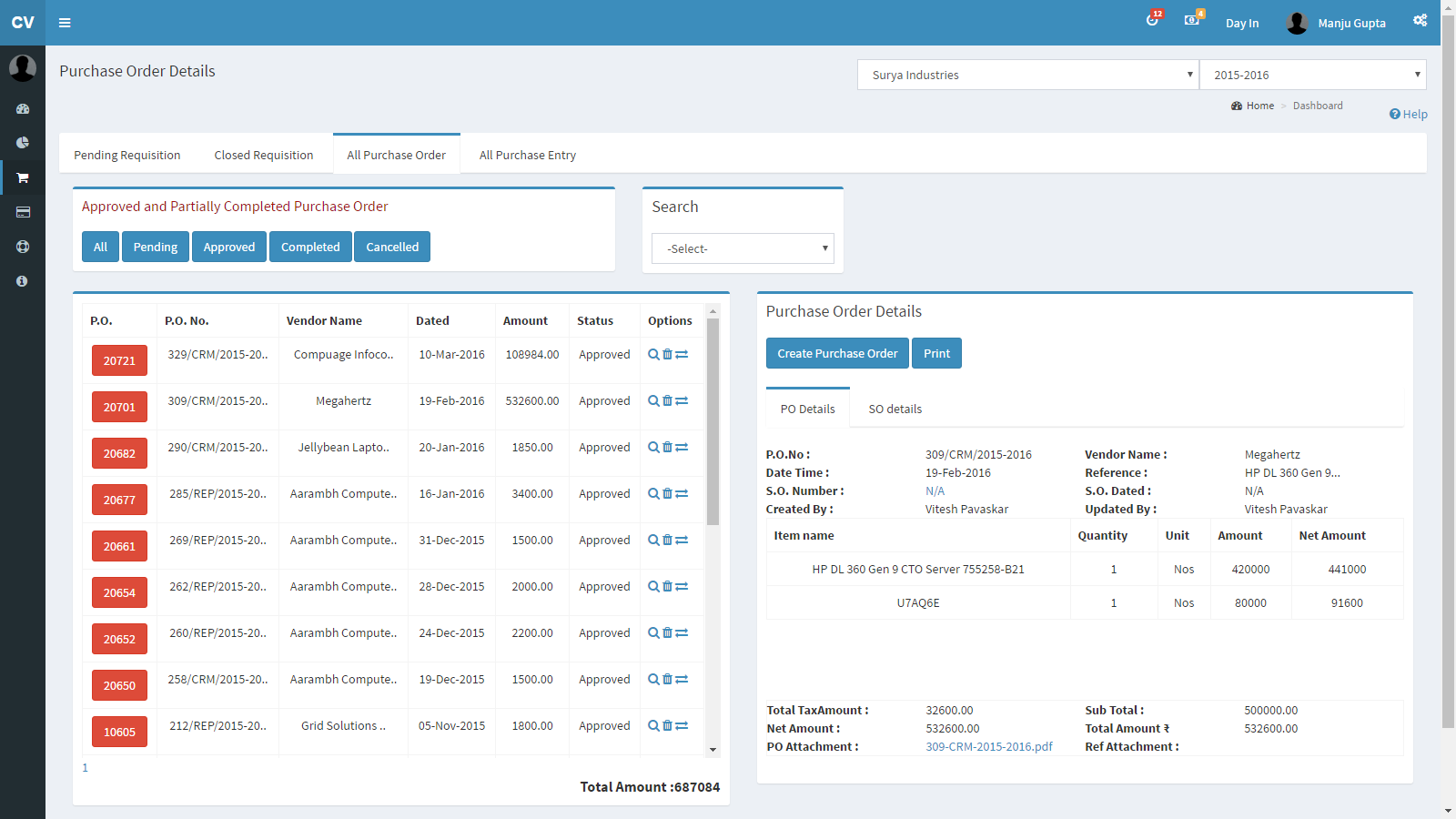Filter purchase orders by Approved
The image size is (1456, 819).
pyautogui.click(x=229, y=247)
